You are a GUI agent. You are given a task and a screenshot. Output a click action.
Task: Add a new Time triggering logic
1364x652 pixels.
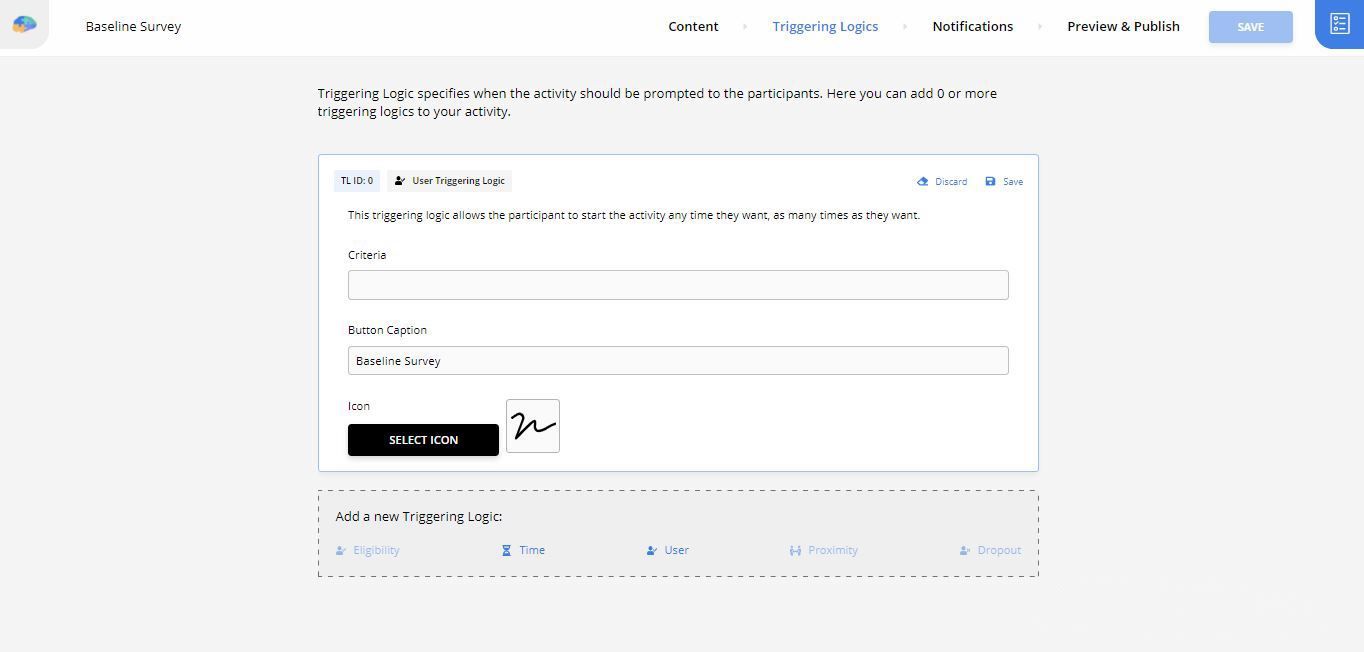[523, 550]
